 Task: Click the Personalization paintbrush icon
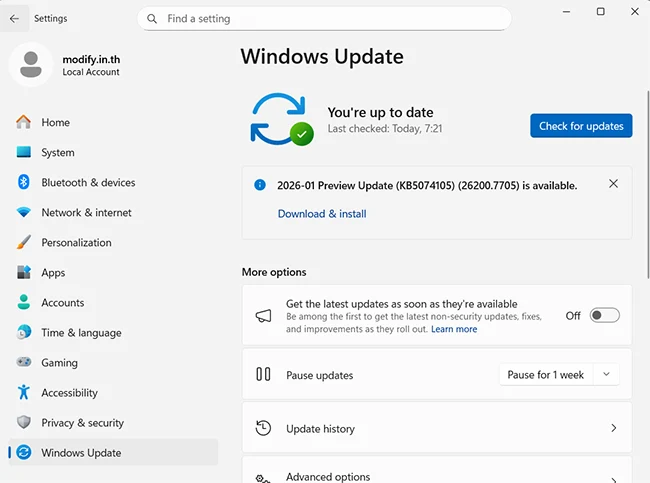(24, 242)
